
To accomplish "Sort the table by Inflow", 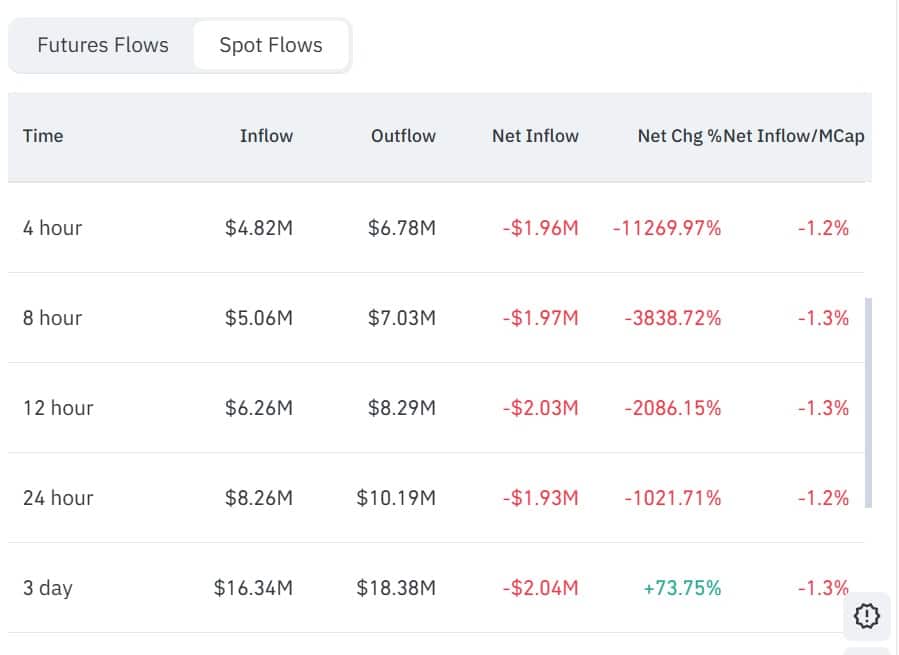I will click(266, 136).
